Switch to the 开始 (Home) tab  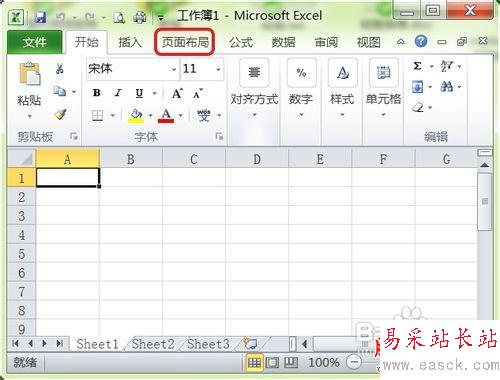86,42
